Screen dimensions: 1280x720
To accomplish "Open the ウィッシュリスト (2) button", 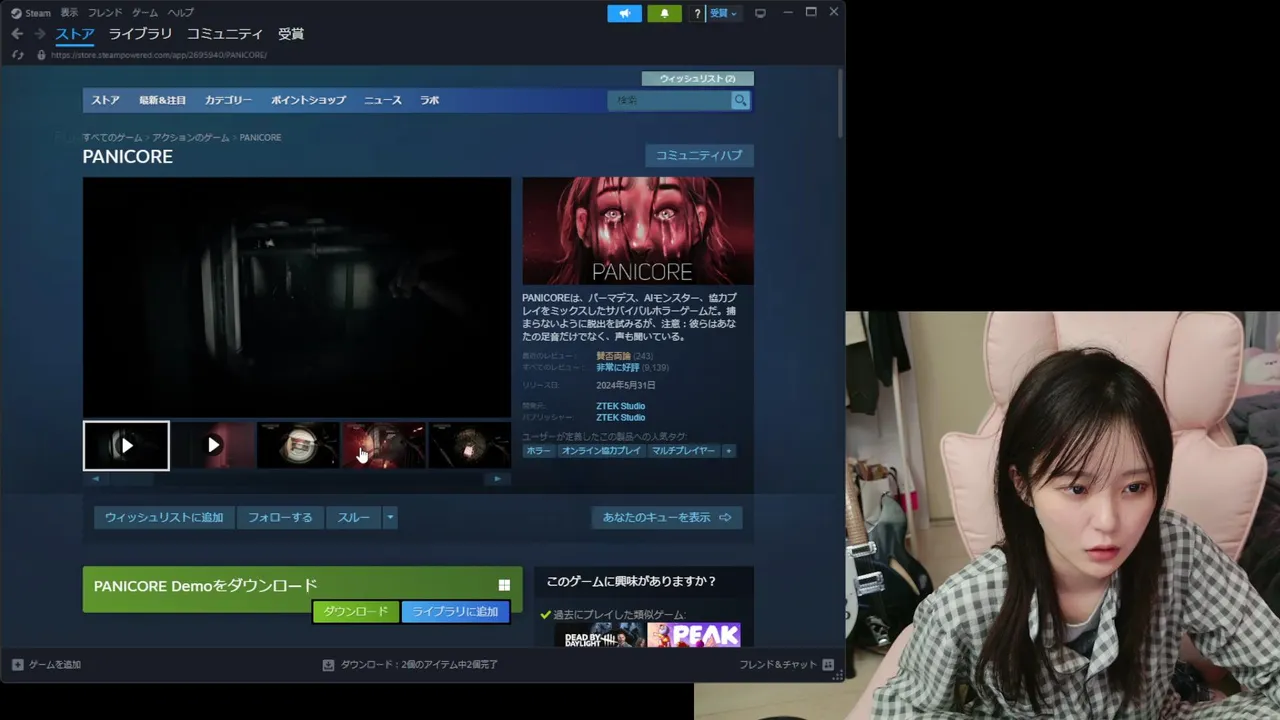I will (x=697, y=79).
